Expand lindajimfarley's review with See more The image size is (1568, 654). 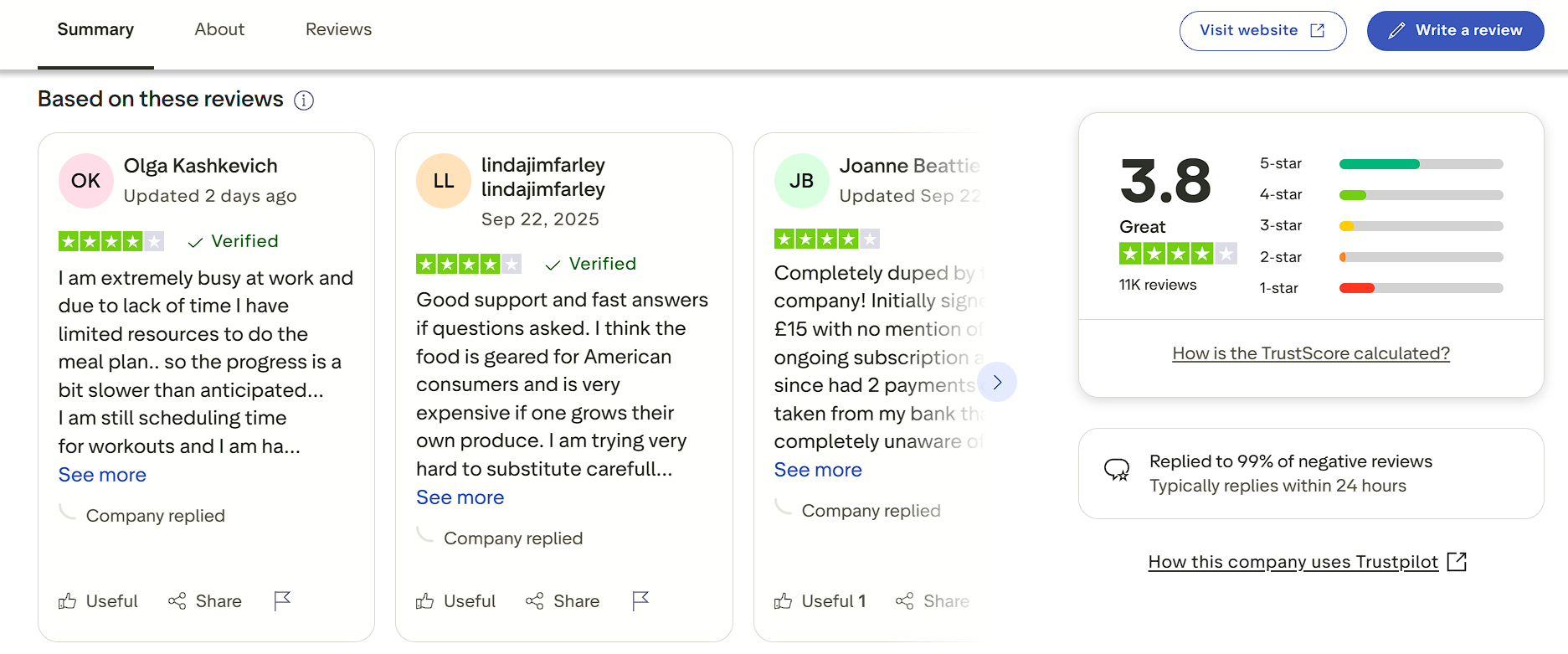point(460,497)
